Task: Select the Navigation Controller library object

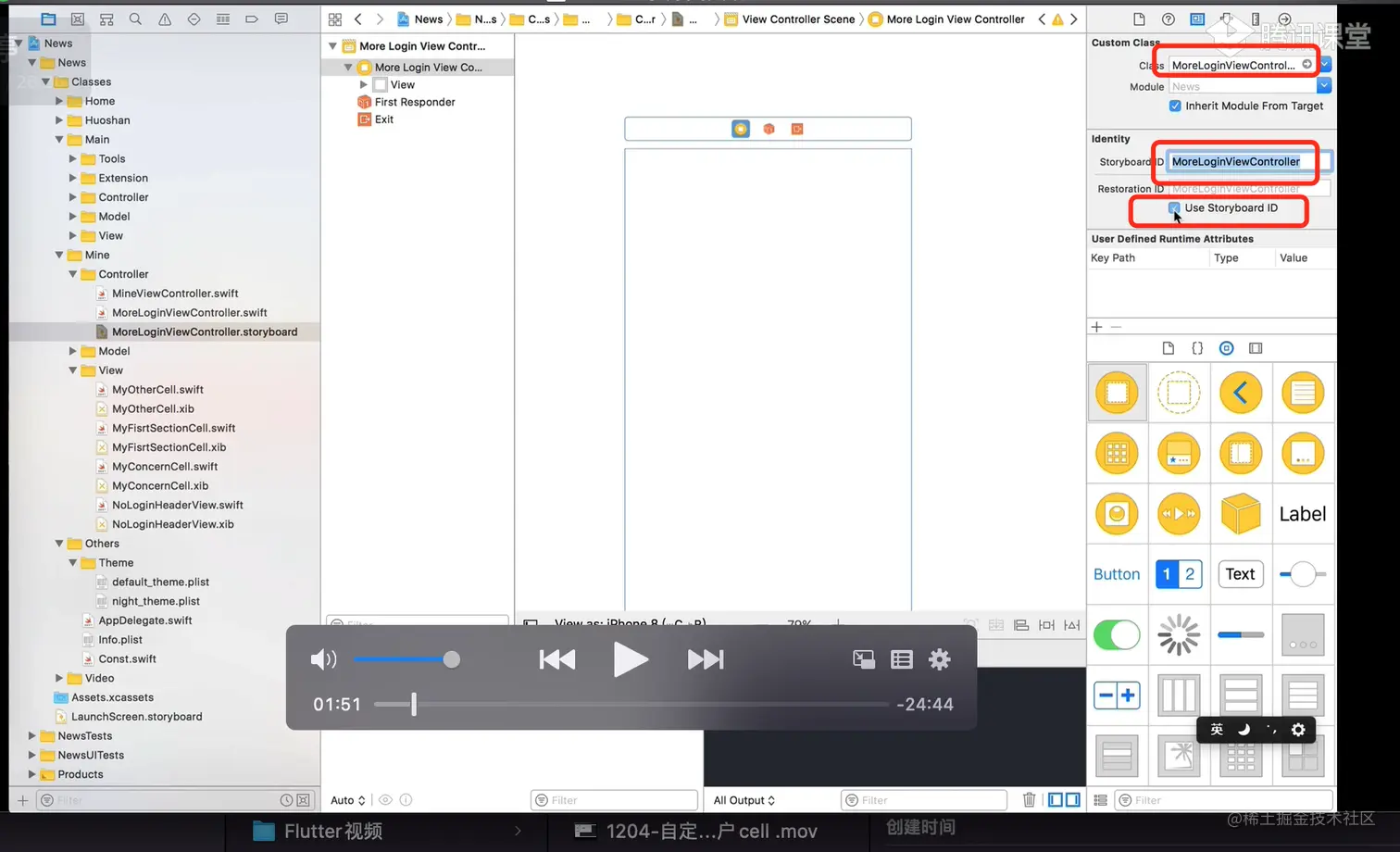Action: [x=1241, y=393]
